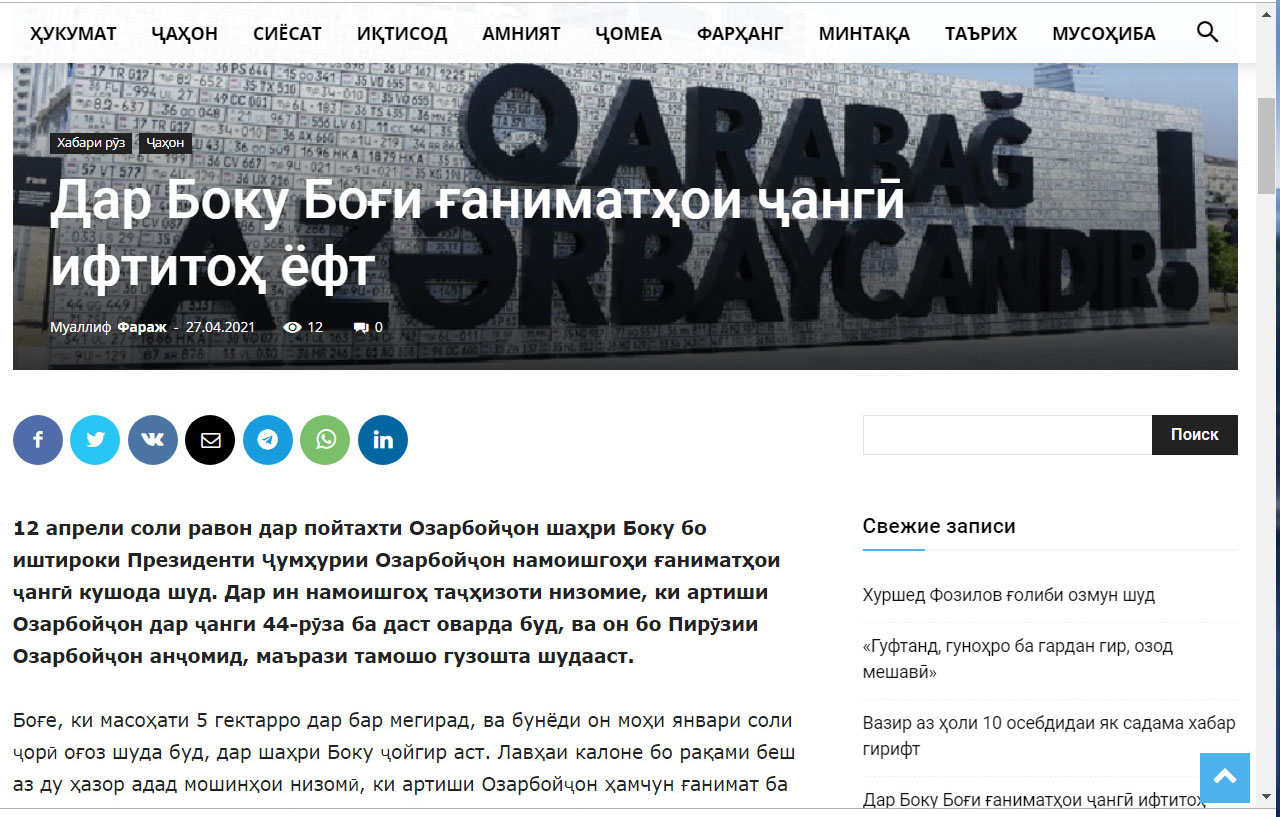Open the ФАРҲАНГ menu item
Screen dimensions: 1280x817
click(x=740, y=34)
